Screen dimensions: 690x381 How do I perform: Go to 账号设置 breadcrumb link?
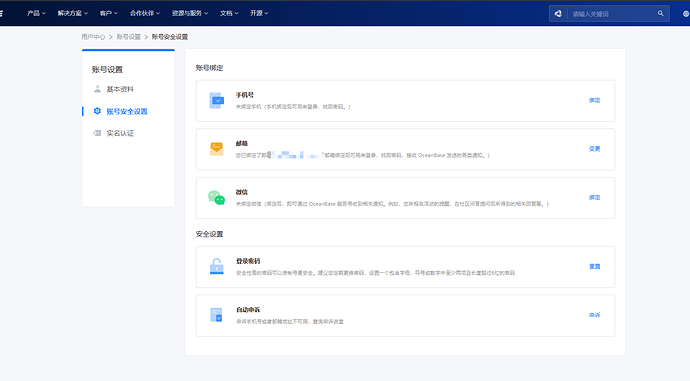tap(128, 37)
